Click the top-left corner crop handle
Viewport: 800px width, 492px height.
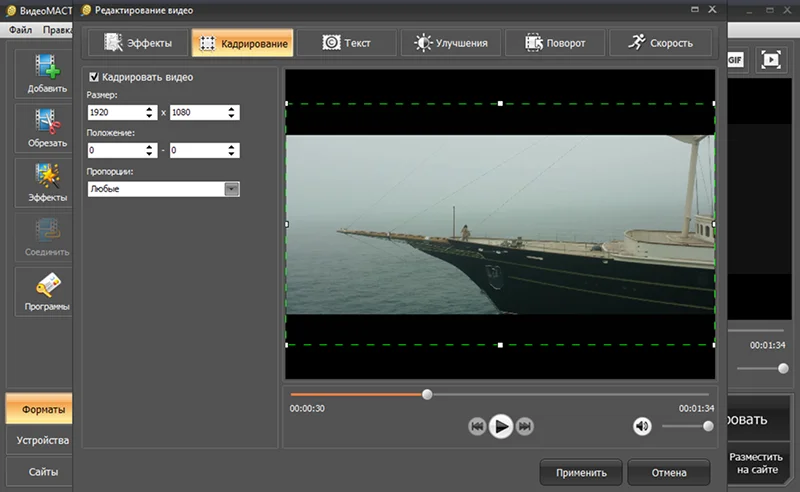(287, 104)
